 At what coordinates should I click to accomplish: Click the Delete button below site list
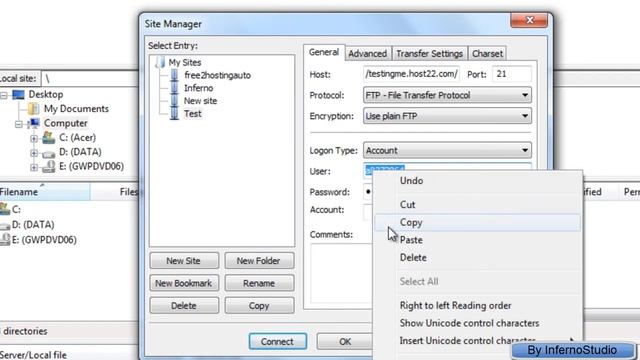(x=184, y=306)
